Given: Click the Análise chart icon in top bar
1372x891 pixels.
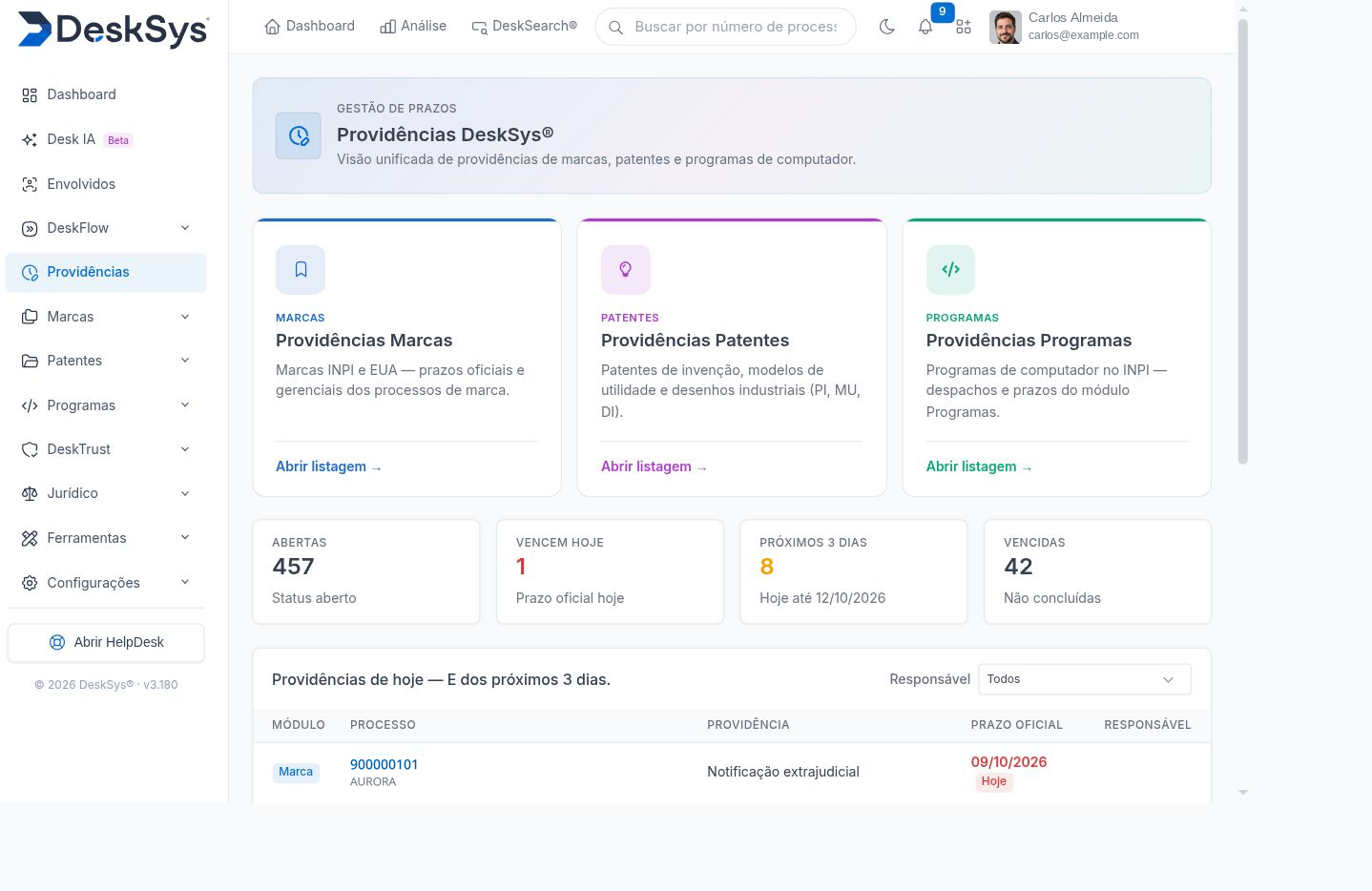Looking at the screenshot, I should tap(387, 27).
